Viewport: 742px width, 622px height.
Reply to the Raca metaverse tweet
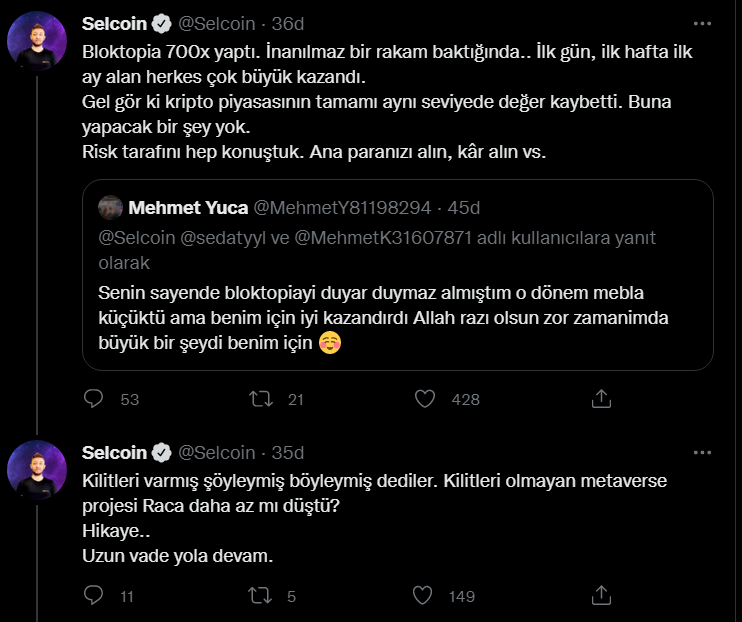click(x=93, y=596)
